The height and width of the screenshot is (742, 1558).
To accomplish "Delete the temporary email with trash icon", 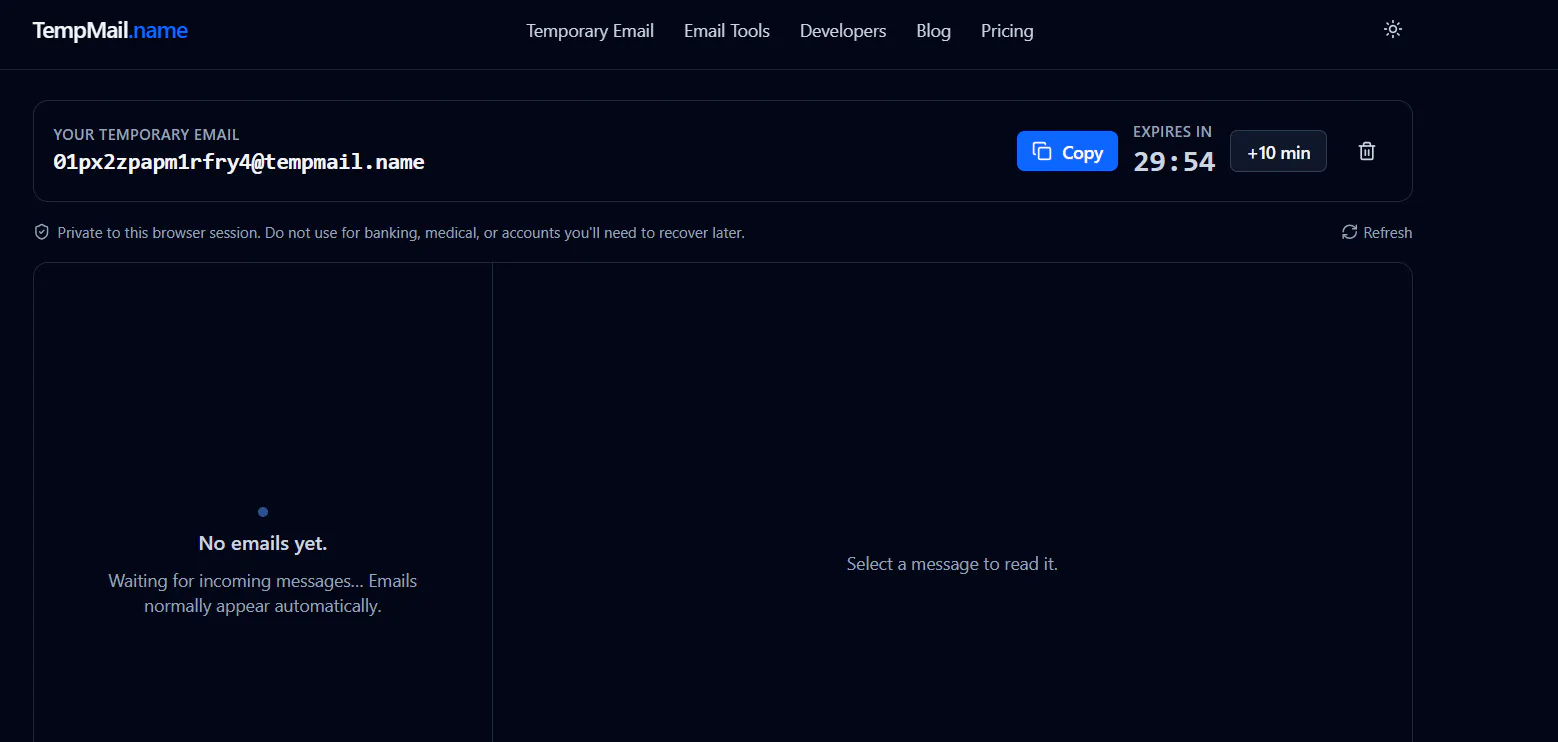I will pos(1367,151).
